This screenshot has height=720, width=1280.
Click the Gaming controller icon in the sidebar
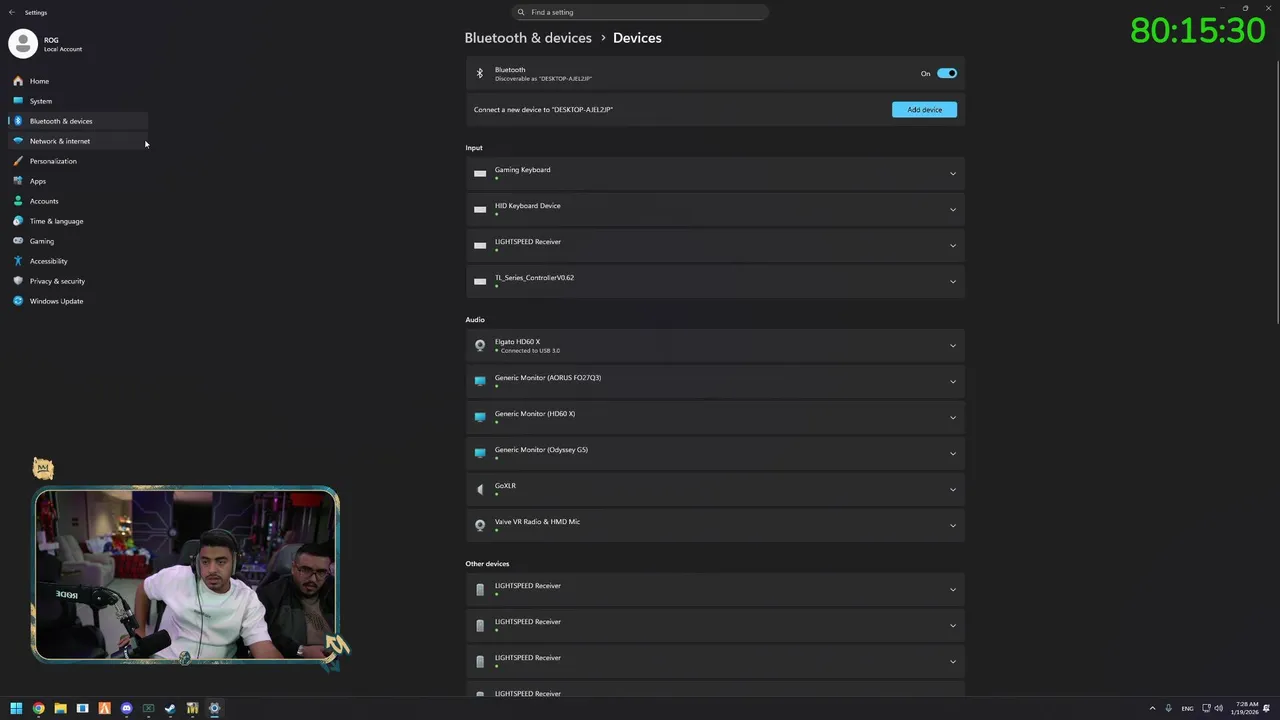(x=18, y=241)
